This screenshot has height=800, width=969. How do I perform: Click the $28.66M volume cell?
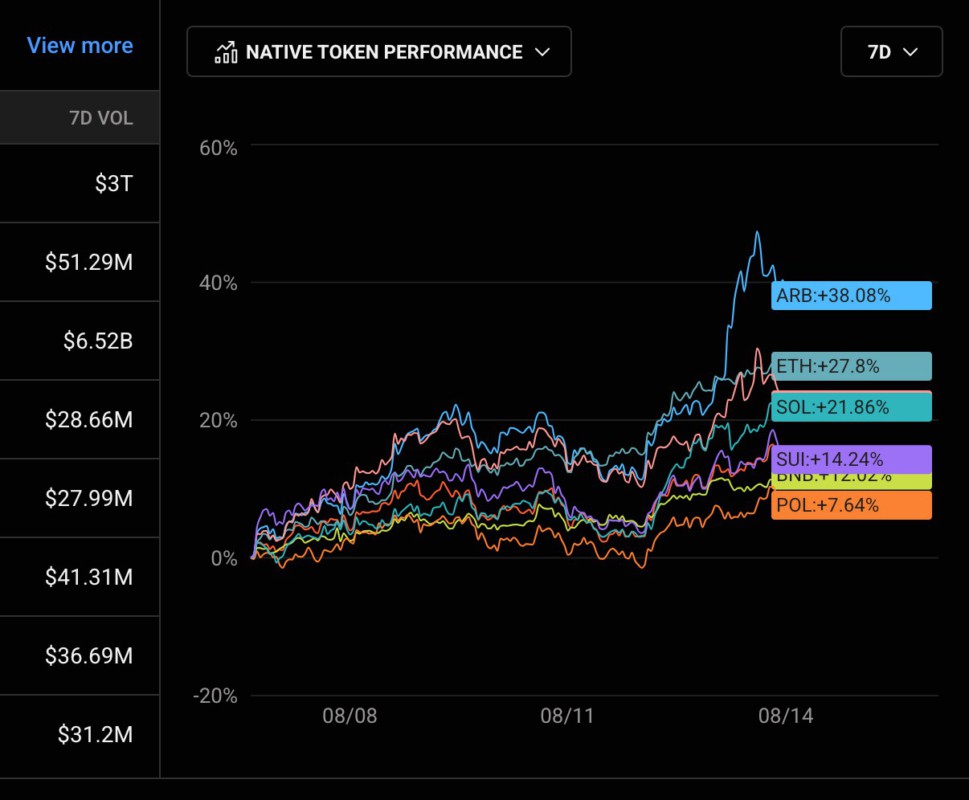[x=88, y=420]
